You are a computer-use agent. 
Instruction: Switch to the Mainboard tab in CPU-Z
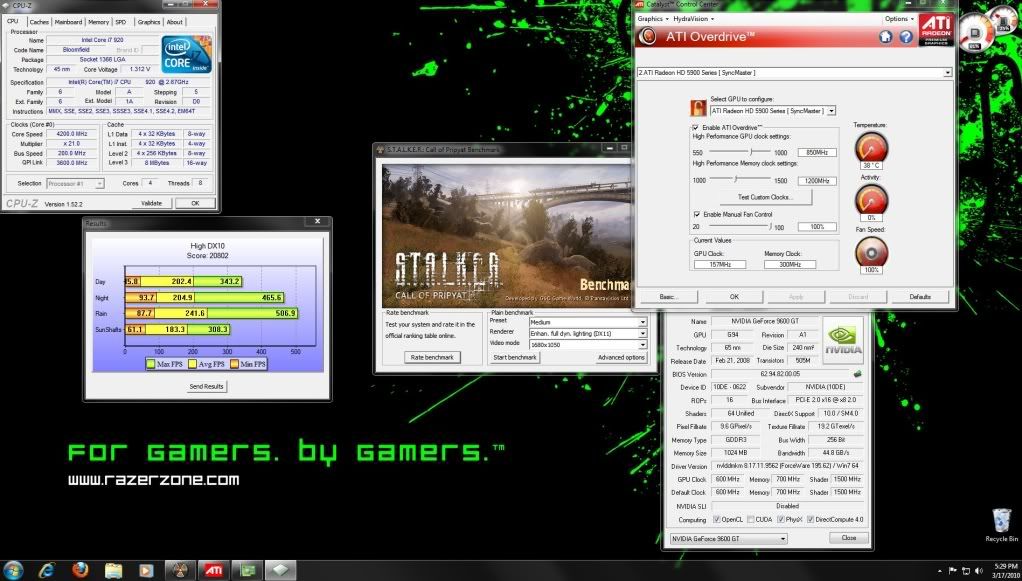(68, 22)
